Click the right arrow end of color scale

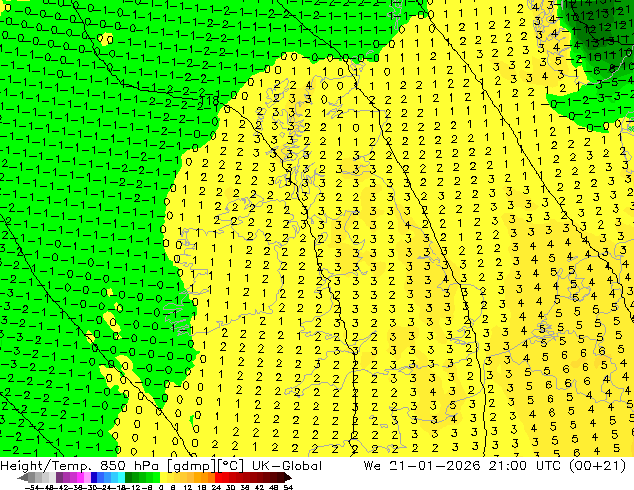pyautogui.click(x=288, y=478)
